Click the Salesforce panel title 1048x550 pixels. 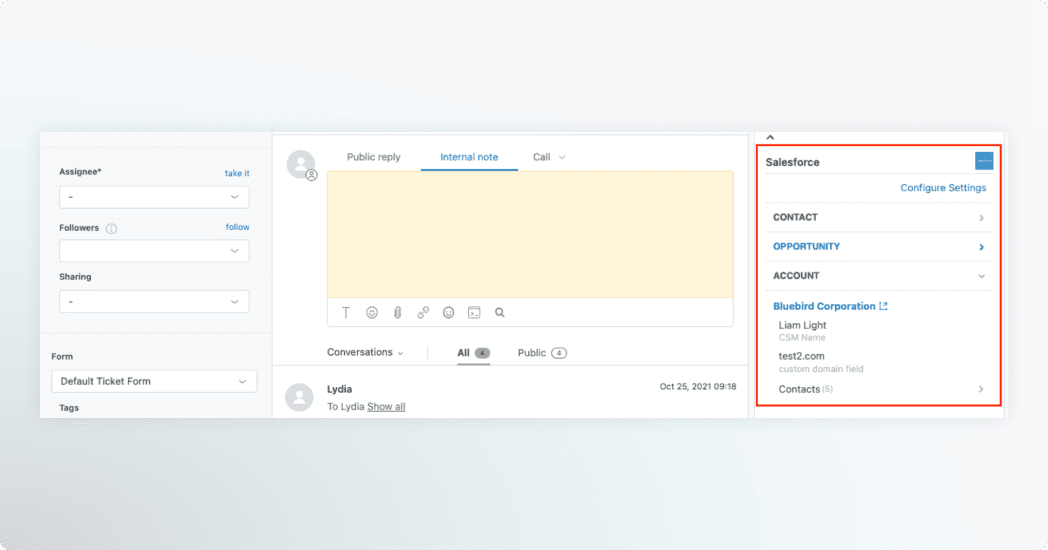(792, 162)
